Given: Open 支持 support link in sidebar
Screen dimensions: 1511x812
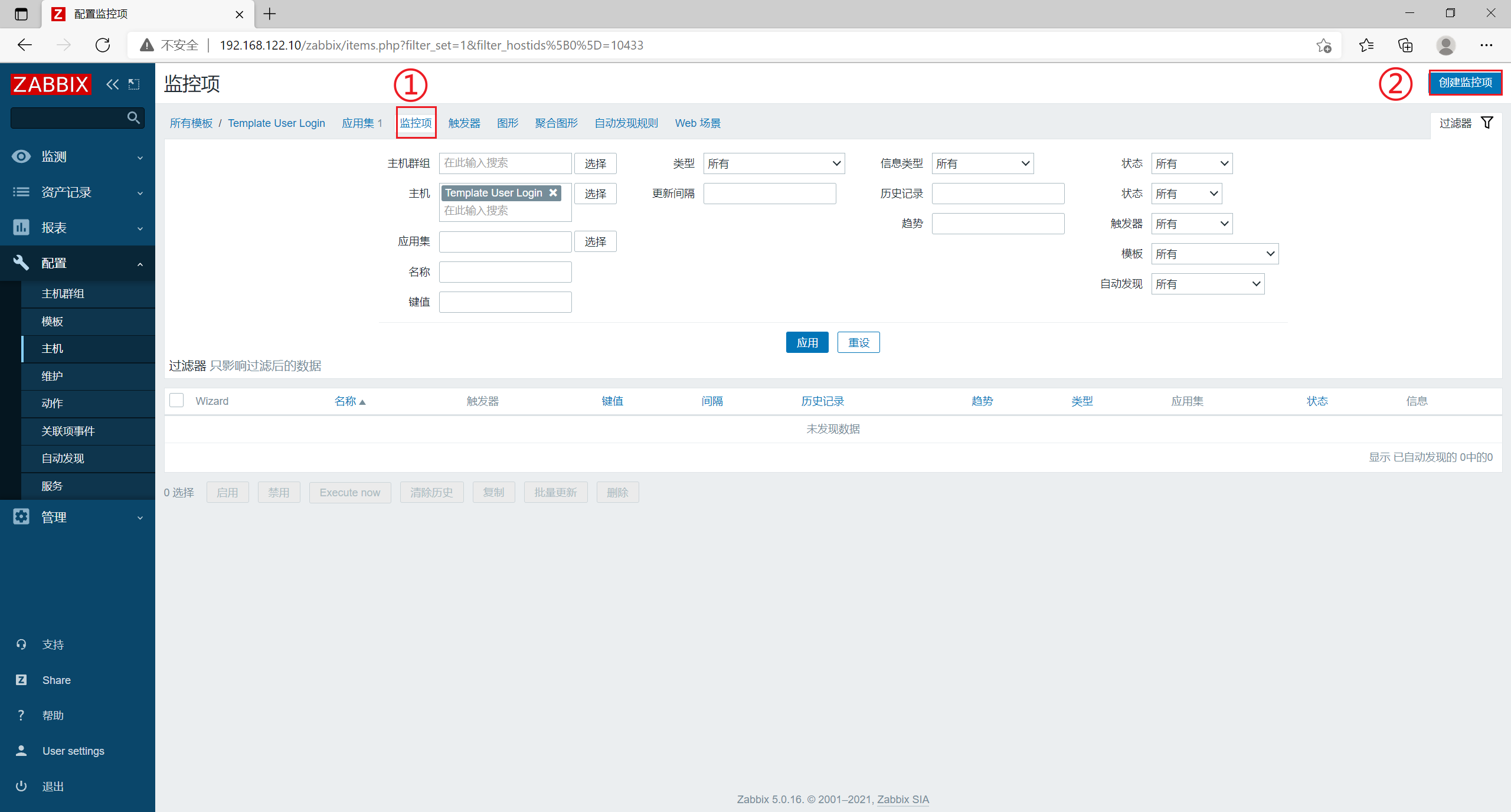Looking at the screenshot, I should click(53, 644).
